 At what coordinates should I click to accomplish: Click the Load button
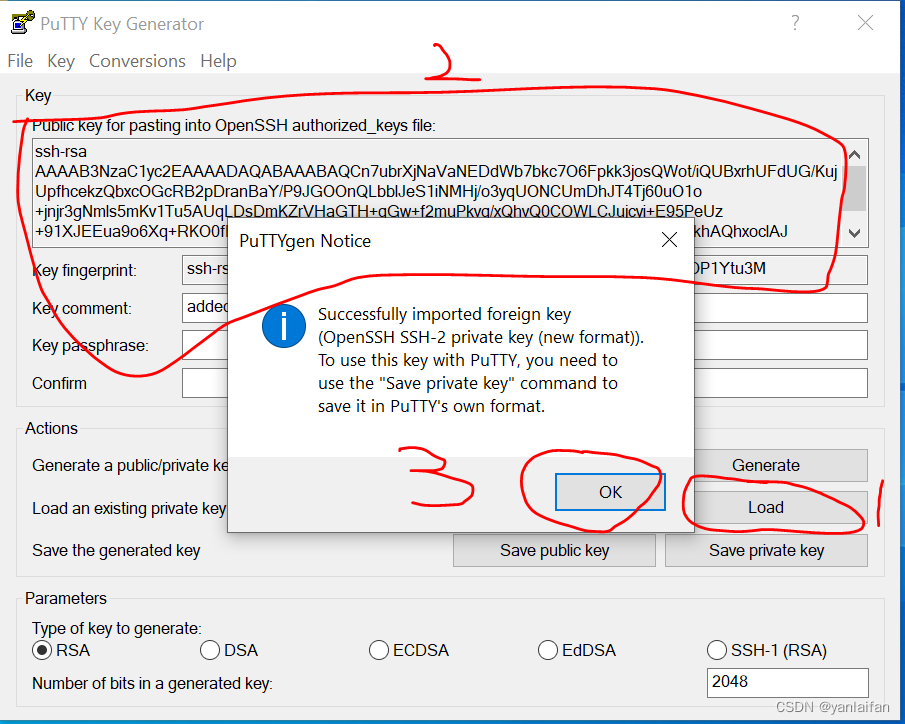(765, 508)
